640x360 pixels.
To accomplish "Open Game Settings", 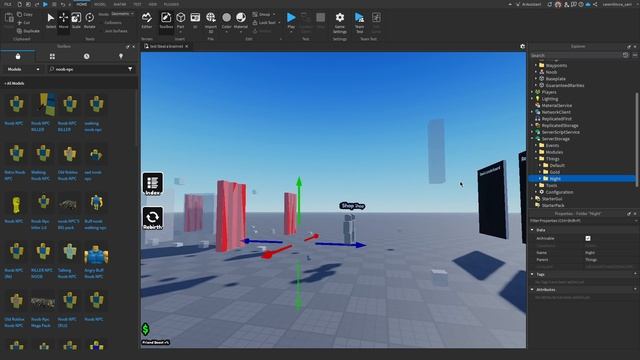I will [x=340, y=22].
